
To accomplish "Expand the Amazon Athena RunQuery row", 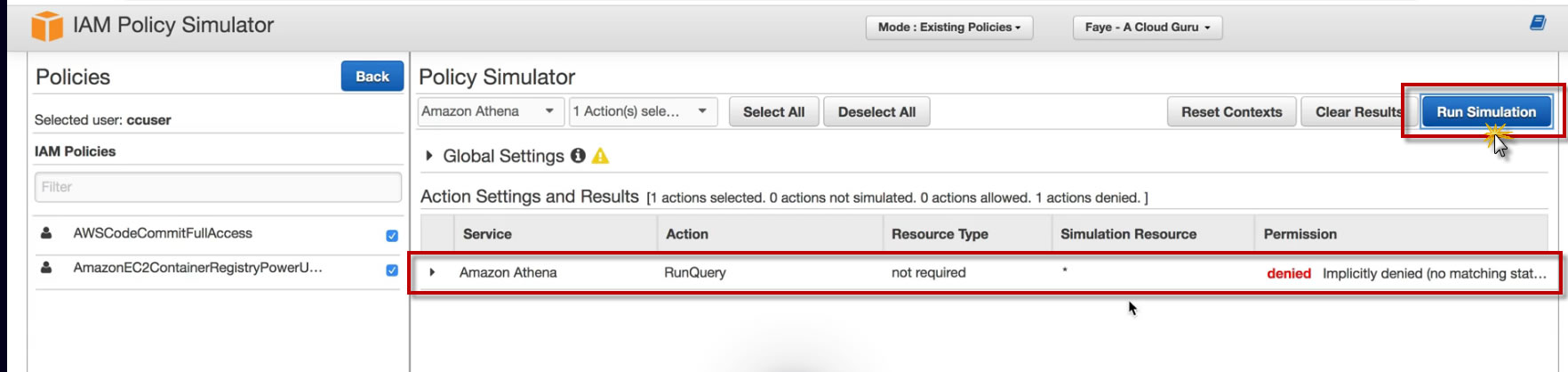I will (x=432, y=272).
